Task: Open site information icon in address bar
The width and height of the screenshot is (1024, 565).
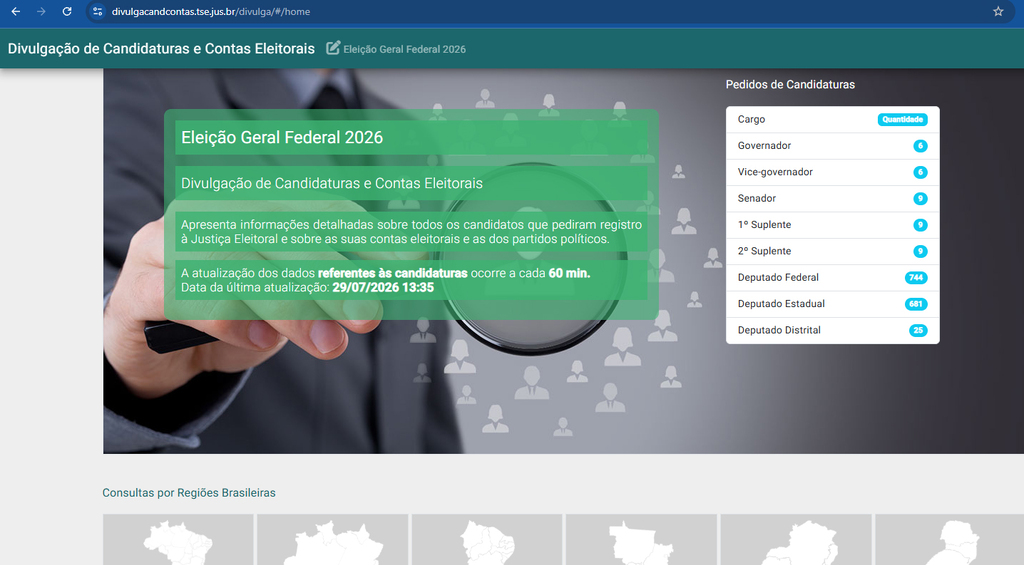Action: 97,12
